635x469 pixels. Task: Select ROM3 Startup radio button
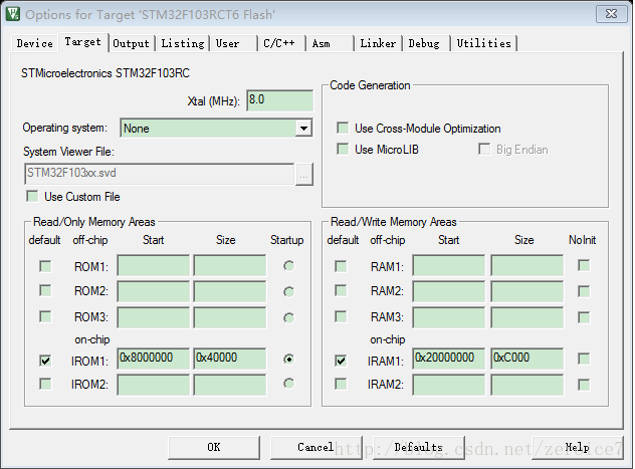tap(288, 318)
